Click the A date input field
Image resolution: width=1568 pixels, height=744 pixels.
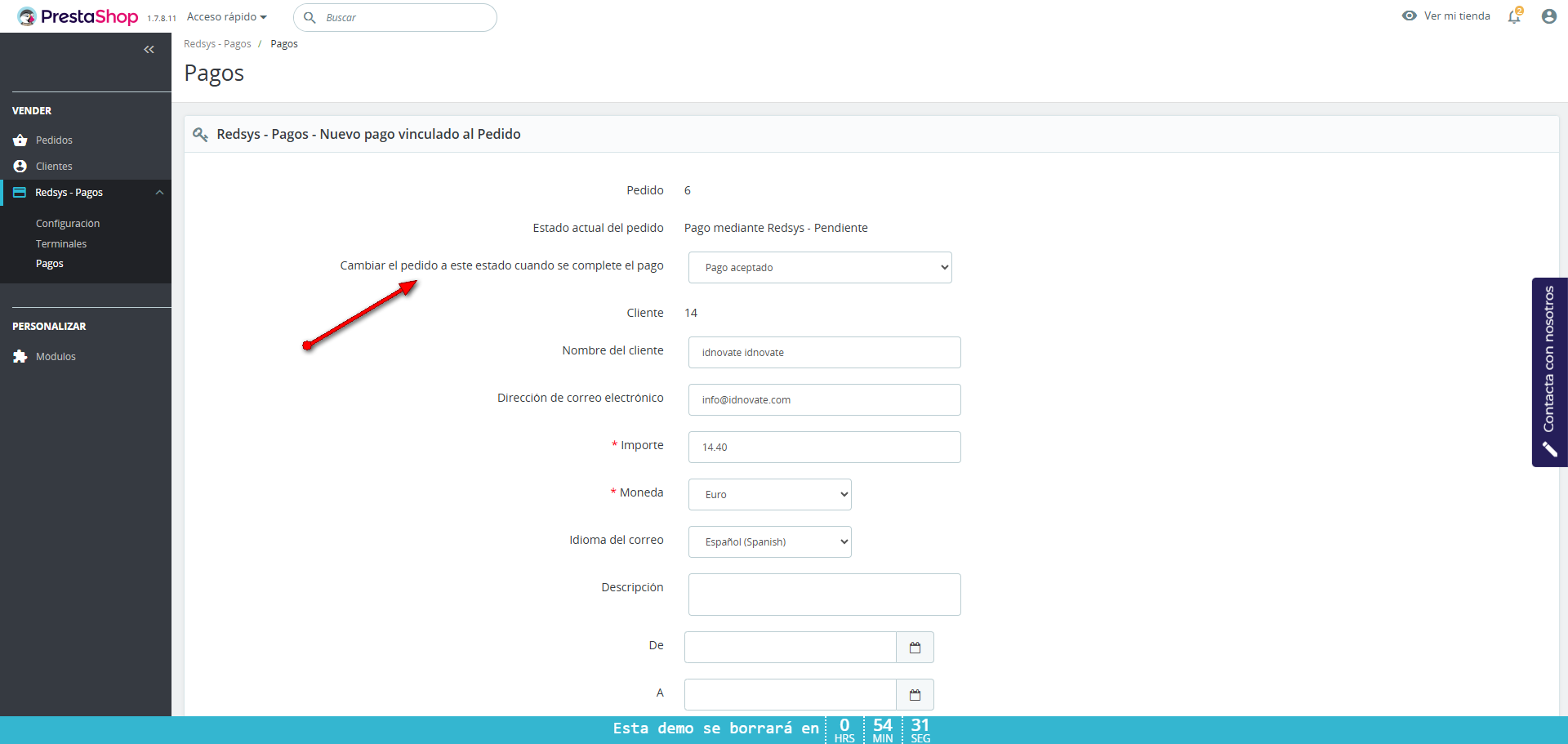(x=791, y=695)
